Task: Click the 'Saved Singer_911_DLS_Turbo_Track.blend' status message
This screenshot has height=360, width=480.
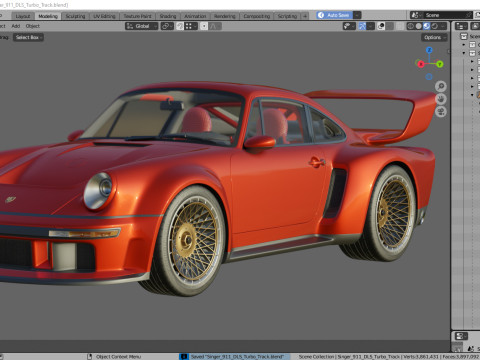Action: (237, 357)
